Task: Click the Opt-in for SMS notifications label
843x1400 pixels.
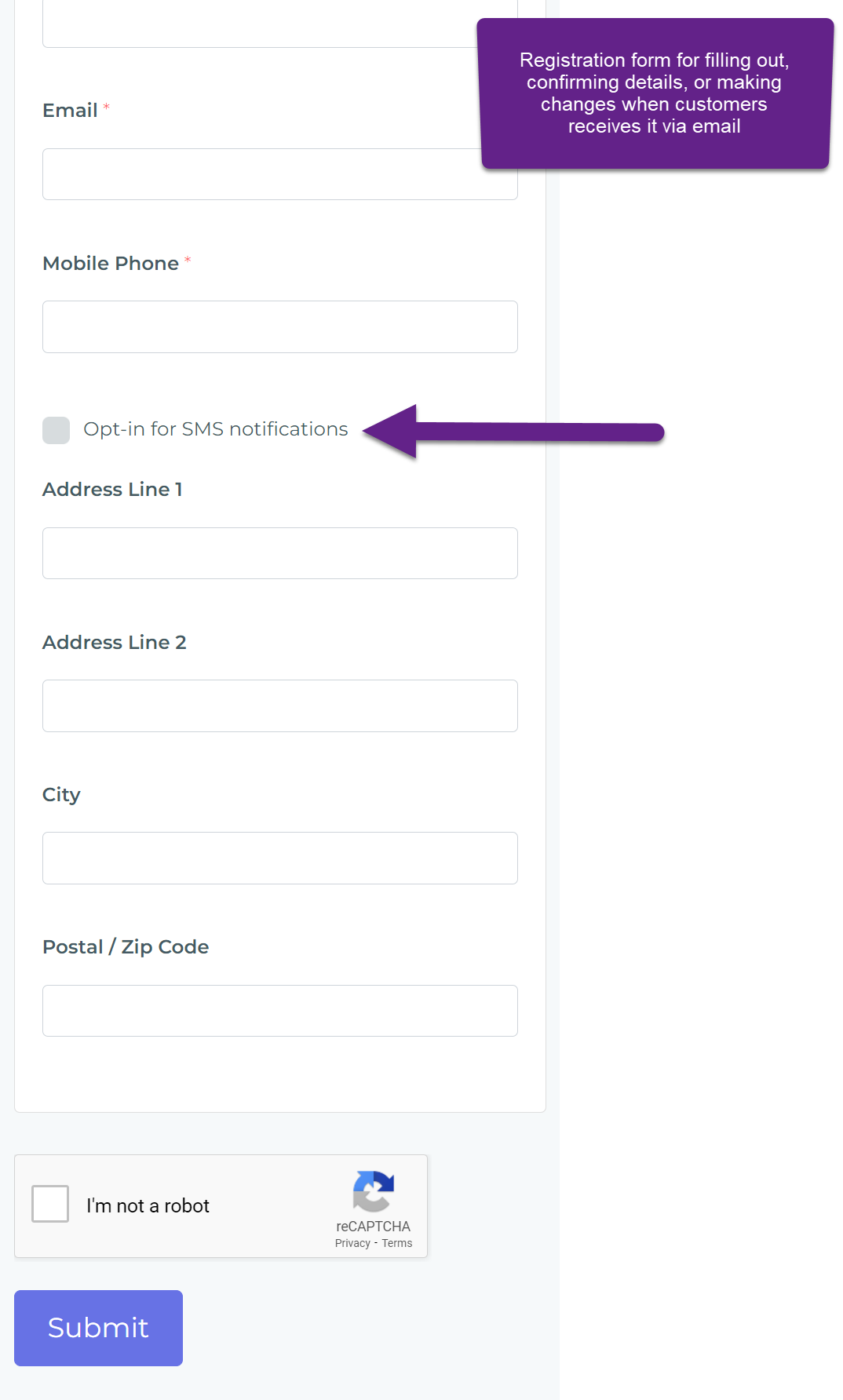Action: click(216, 429)
